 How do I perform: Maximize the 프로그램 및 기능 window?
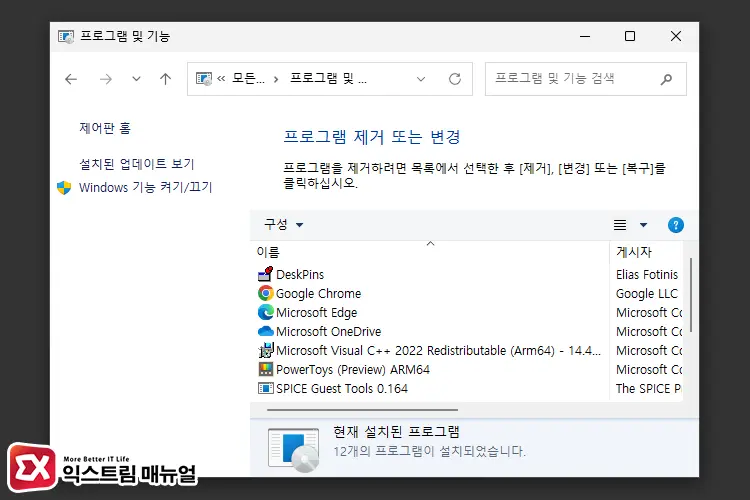pyautogui.click(x=630, y=36)
